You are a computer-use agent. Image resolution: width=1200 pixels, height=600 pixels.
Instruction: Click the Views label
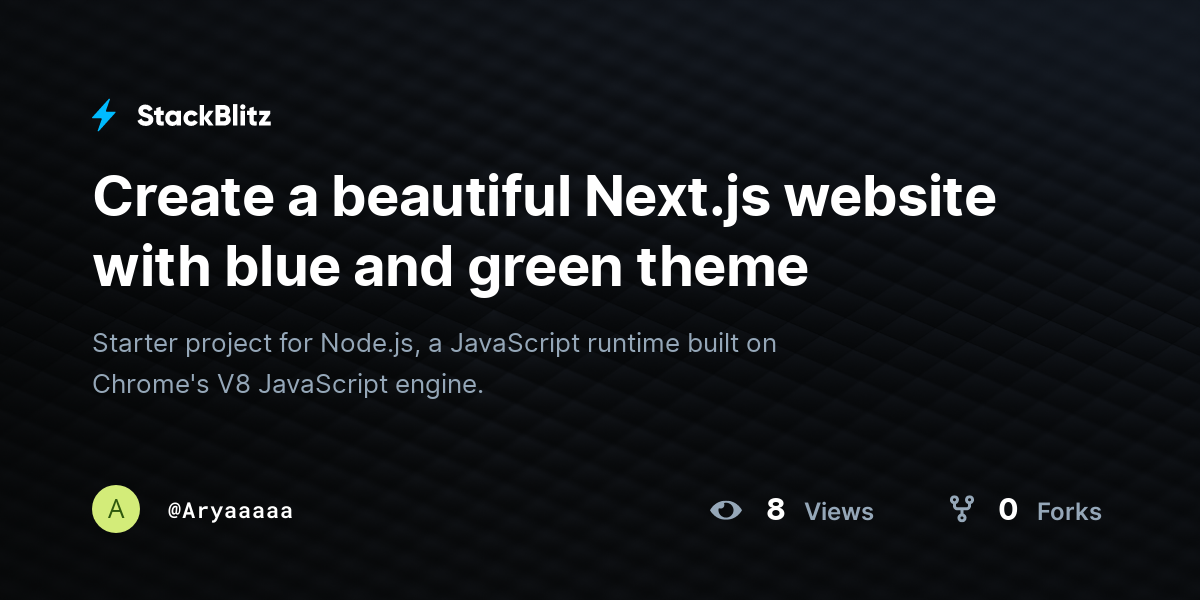tap(839, 512)
